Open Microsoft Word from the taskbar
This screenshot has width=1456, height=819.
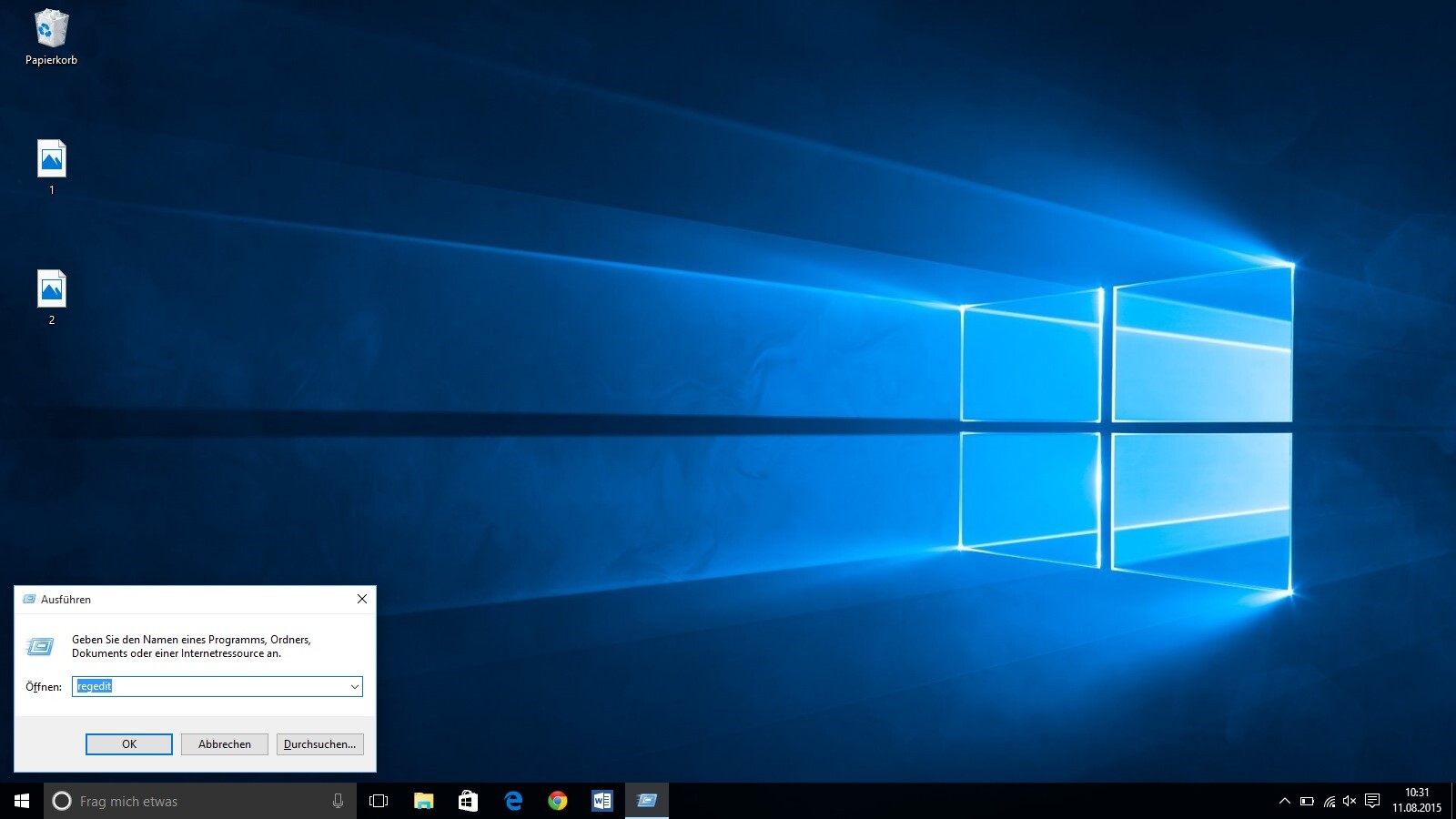(602, 801)
